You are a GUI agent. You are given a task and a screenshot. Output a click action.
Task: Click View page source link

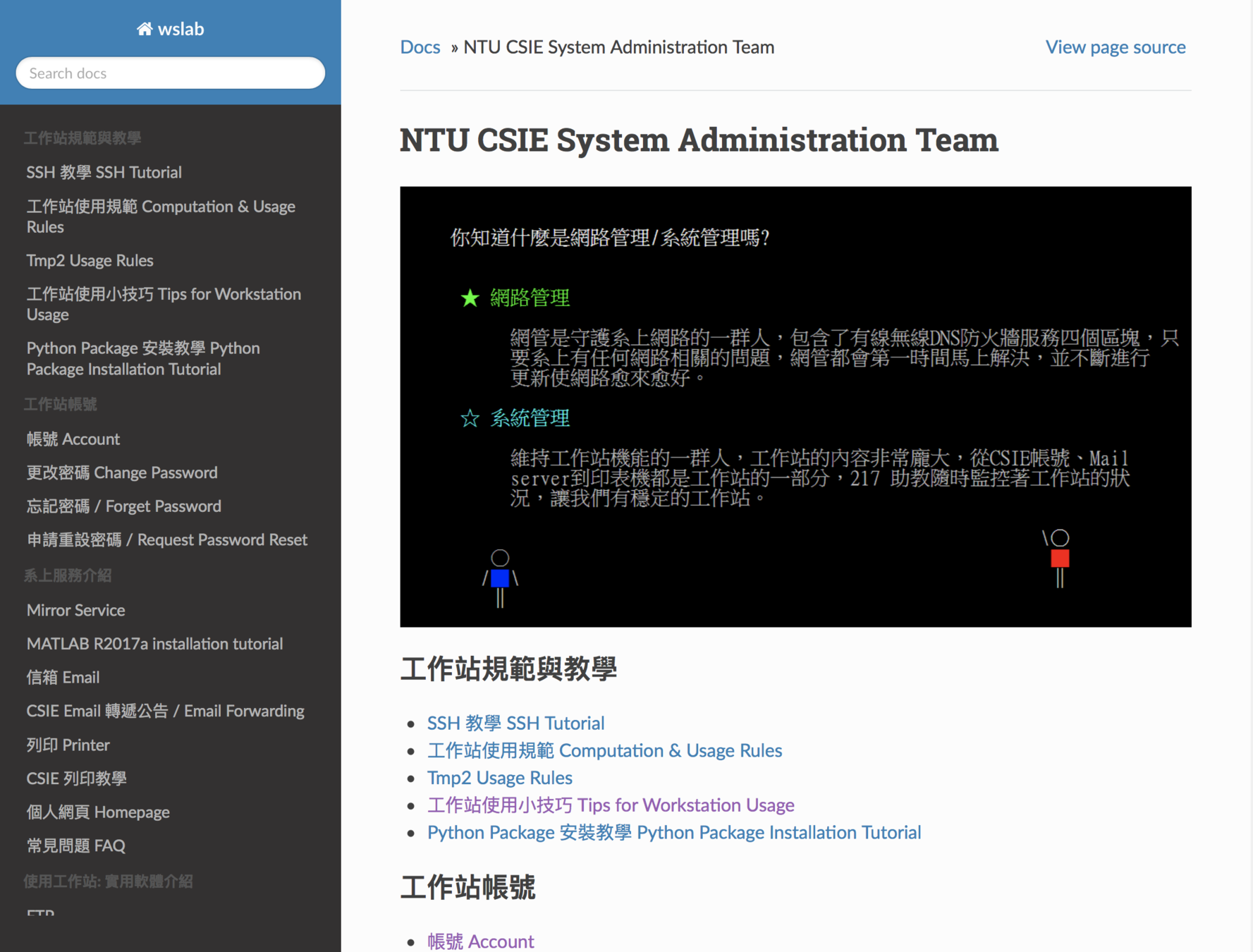click(x=1116, y=47)
